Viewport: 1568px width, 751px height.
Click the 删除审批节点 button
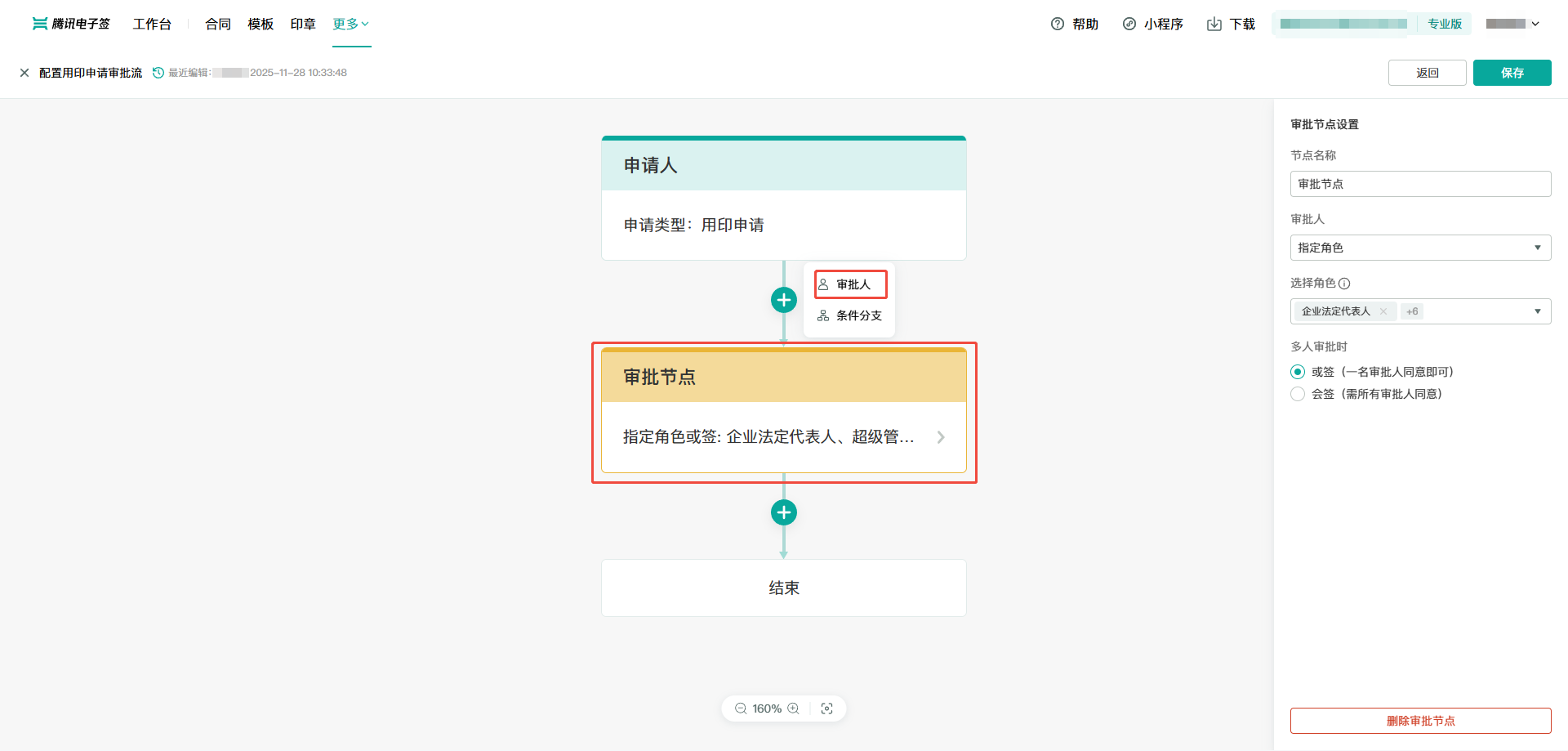click(x=1420, y=721)
